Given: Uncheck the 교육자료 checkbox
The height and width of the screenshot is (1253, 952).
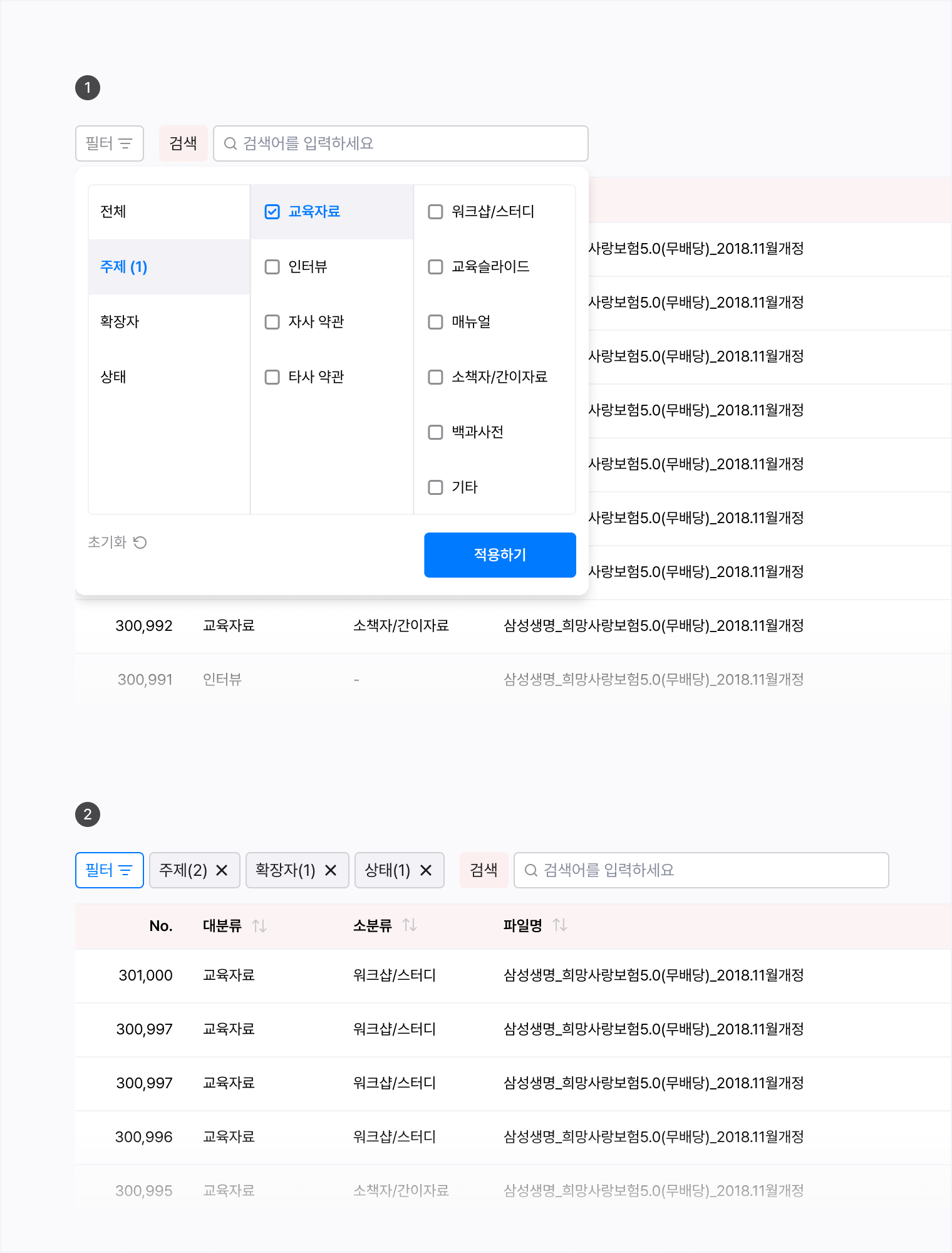Looking at the screenshot, I should (x=272, y=212).
